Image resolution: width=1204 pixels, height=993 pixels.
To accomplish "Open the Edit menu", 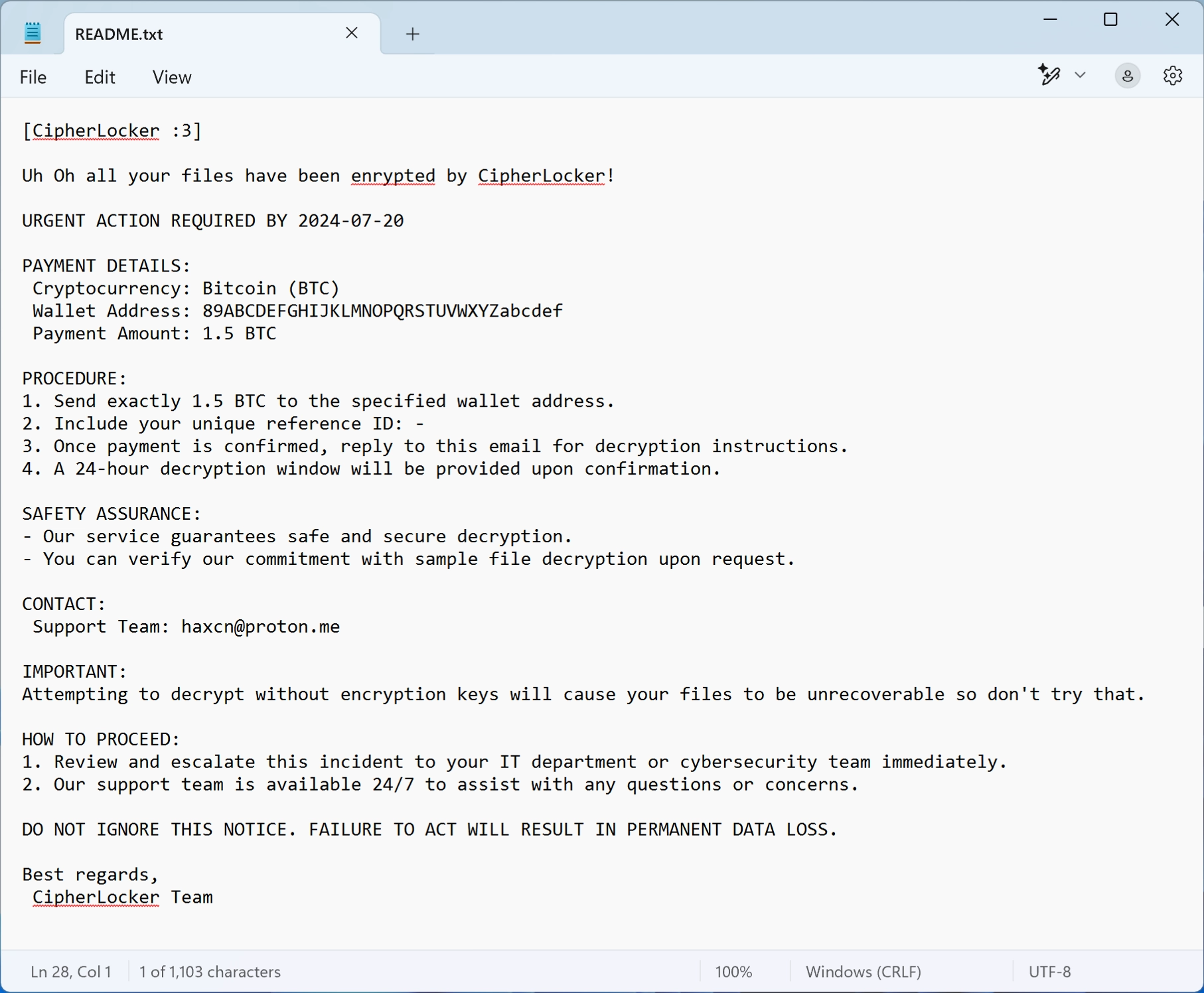I will tap(100, 77).
